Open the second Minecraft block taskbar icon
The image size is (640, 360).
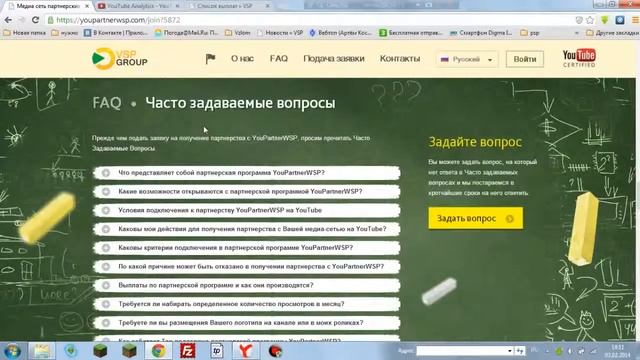coord(129,351)
